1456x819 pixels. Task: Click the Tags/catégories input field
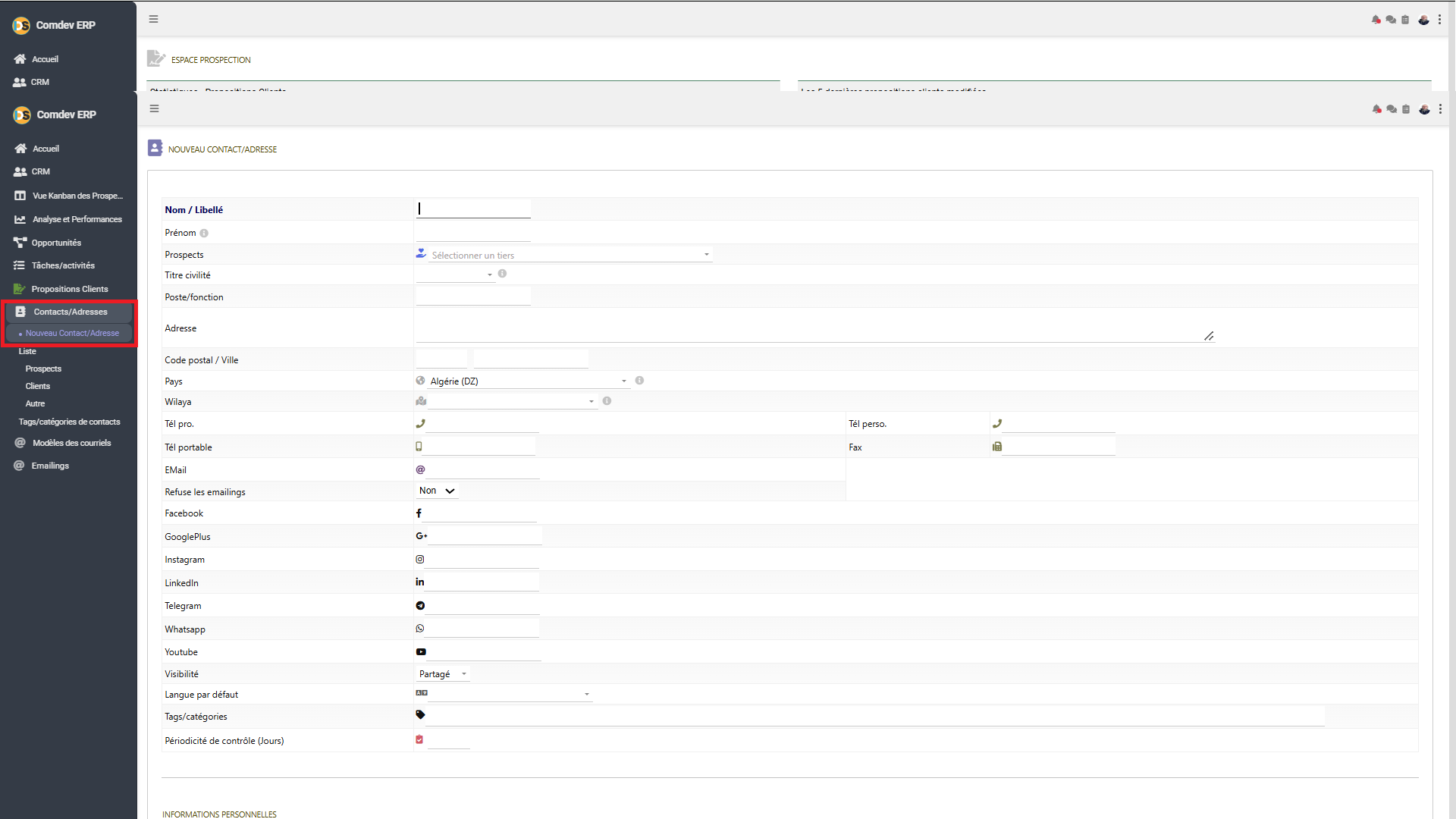pos(874,716)
